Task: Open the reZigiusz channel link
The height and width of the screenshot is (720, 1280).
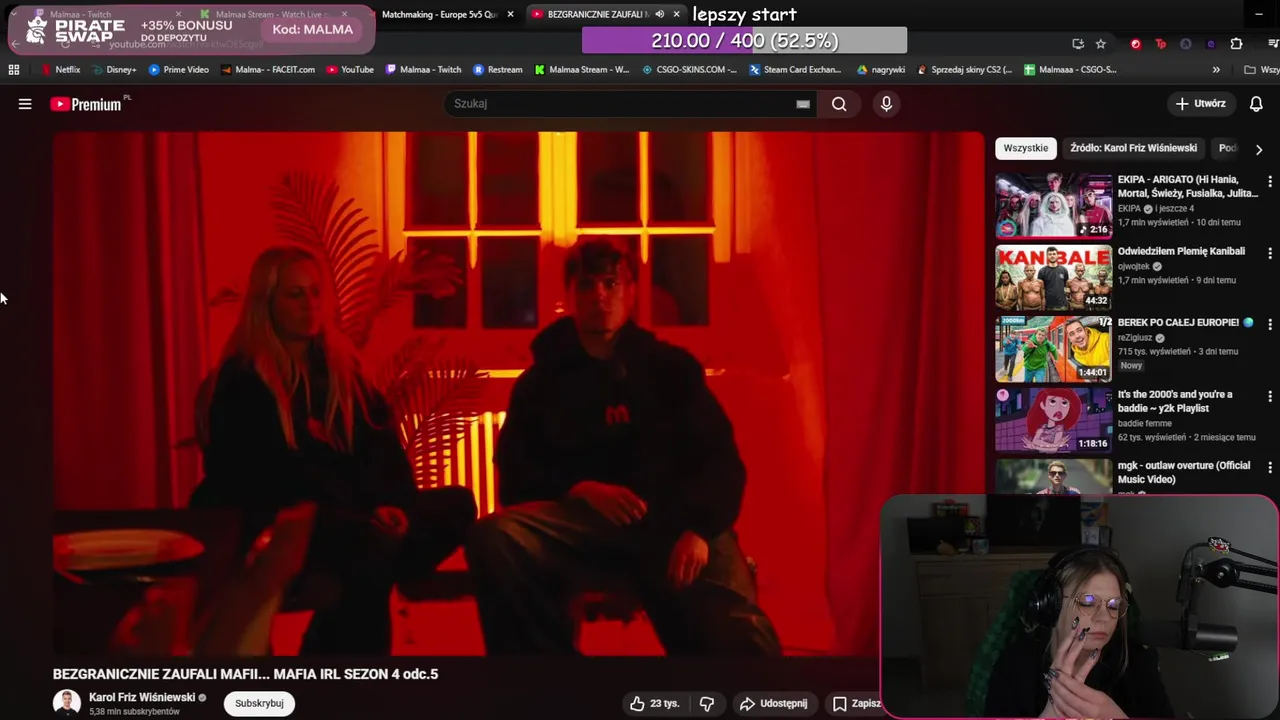Action: tap(1135, 338)
